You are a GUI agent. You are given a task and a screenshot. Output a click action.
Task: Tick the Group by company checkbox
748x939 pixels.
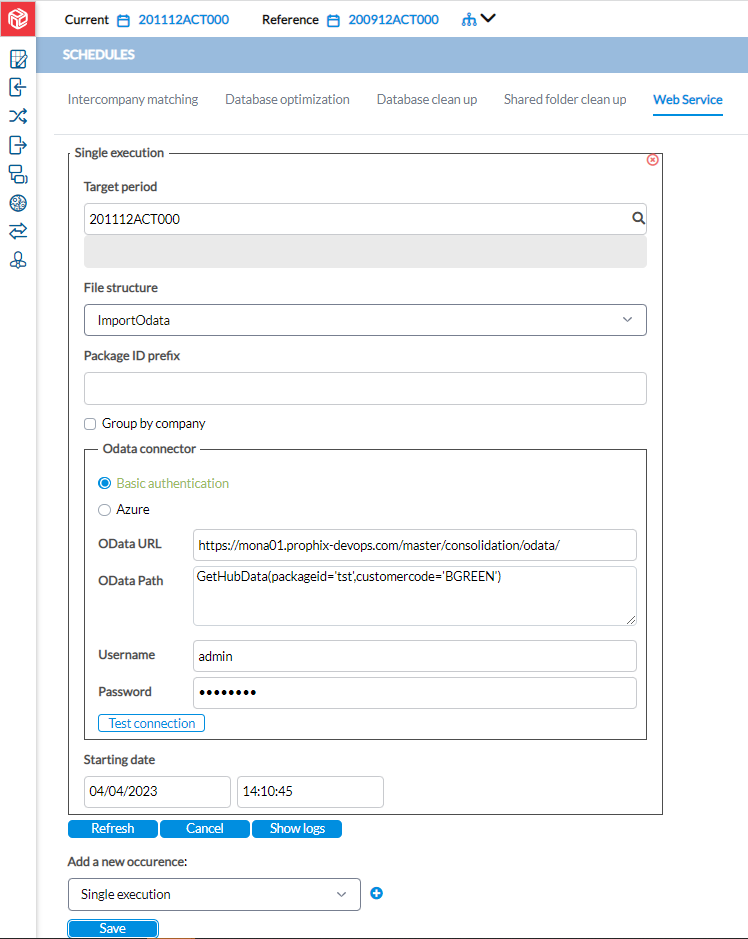[x=90, y=424]
